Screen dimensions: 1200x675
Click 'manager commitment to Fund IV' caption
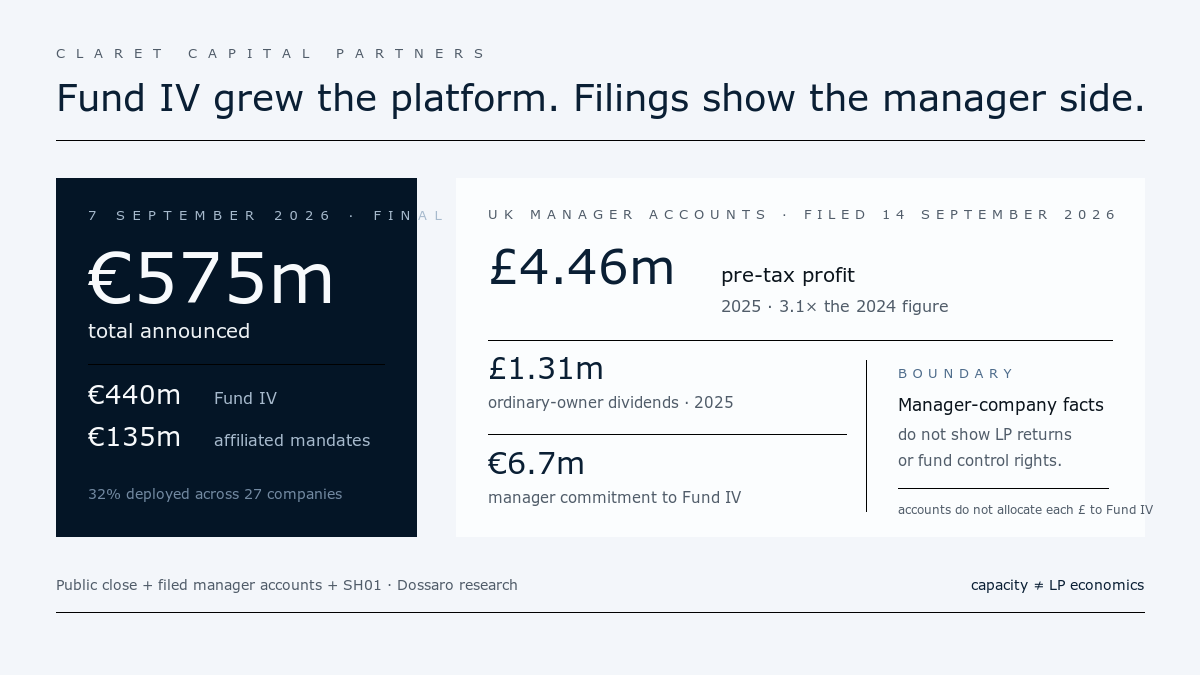[x=614, y=498]
